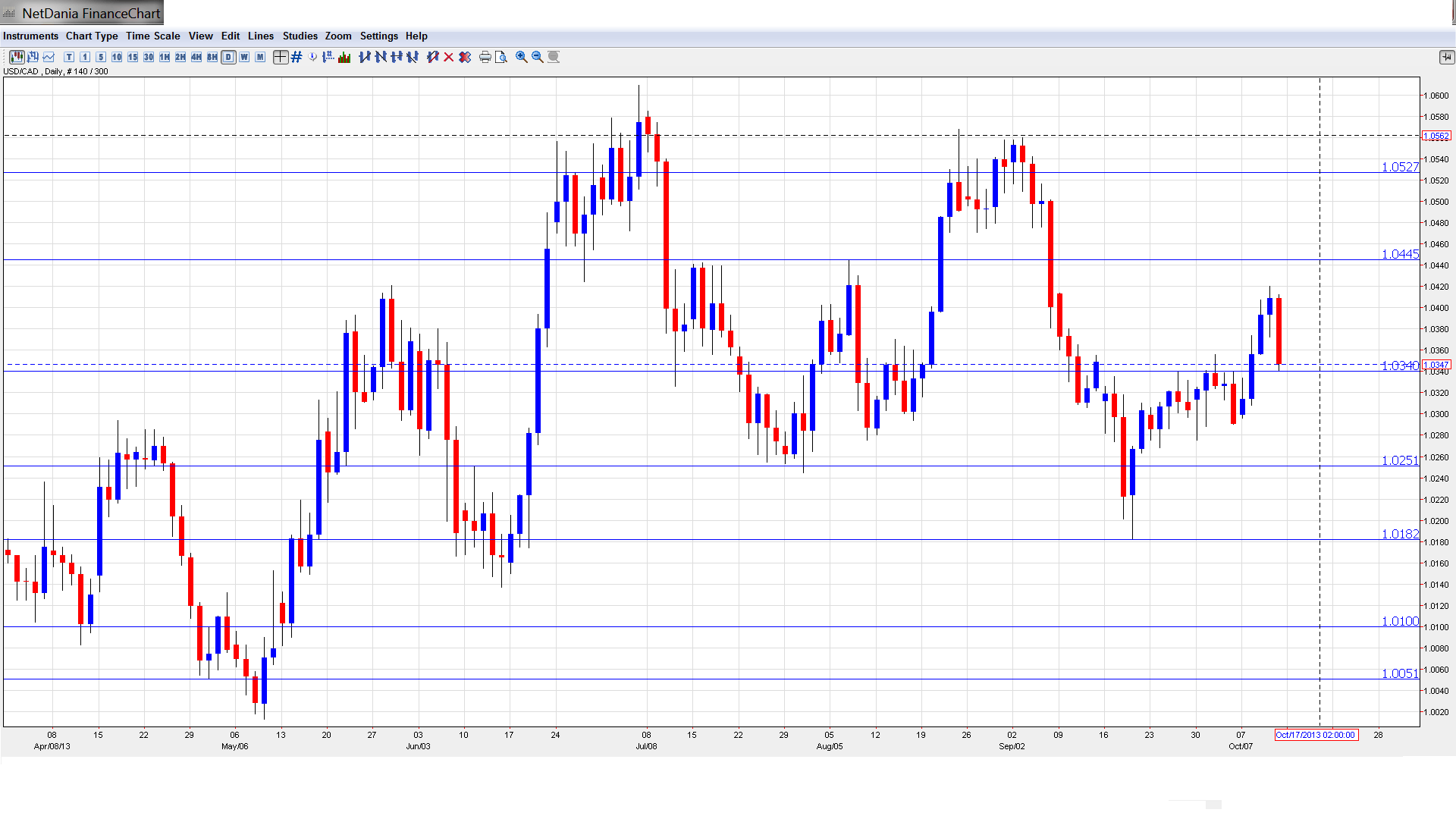This screenshot has width=1456, height=819.
Task: Click the zoom out magnifier icon
Action: click(537, 57)
